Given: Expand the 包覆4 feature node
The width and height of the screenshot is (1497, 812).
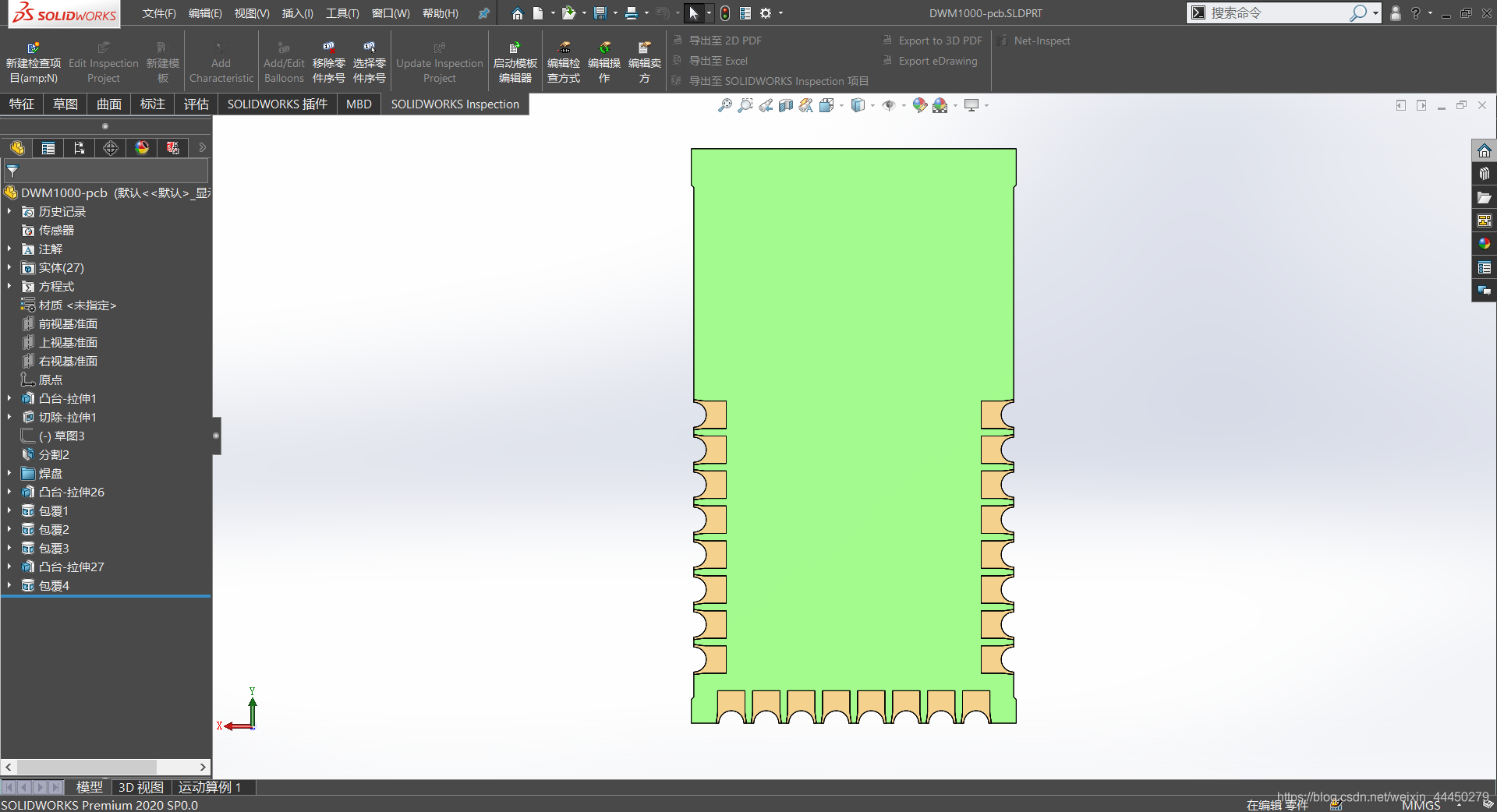Looking at the screenshot, I should tap(9, 585).
